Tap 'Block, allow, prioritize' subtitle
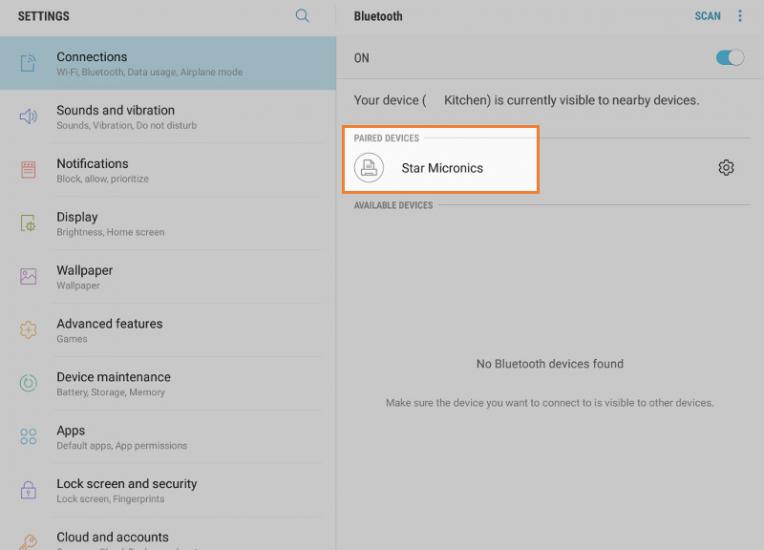The width and height of the screenshot is (764, 550). pyautogui.click(x=102, y=179)
